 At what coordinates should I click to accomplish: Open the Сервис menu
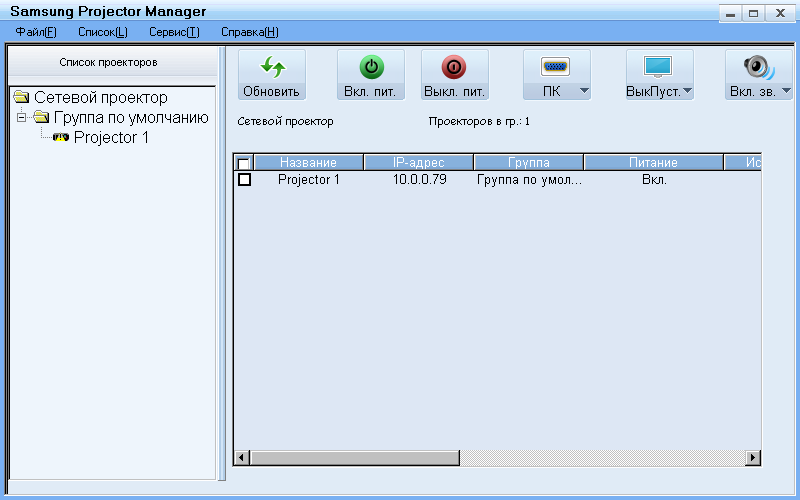pos(174,32)
